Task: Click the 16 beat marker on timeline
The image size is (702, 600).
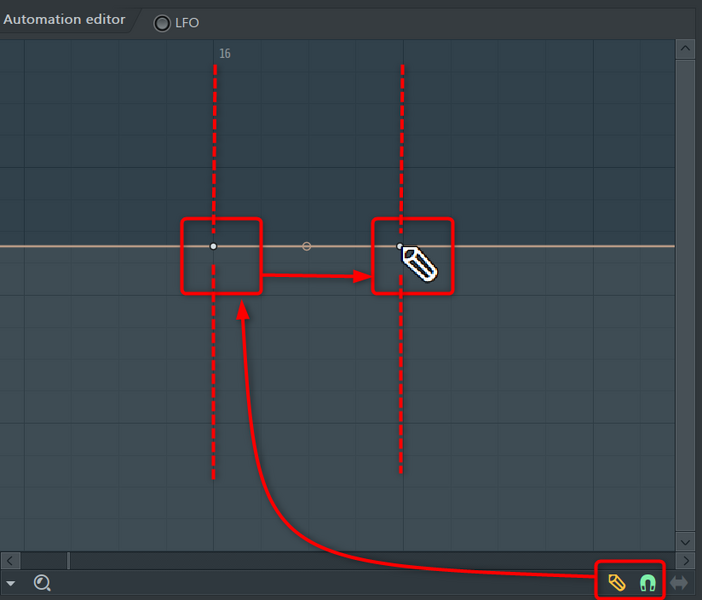Action: pos(224,54)
